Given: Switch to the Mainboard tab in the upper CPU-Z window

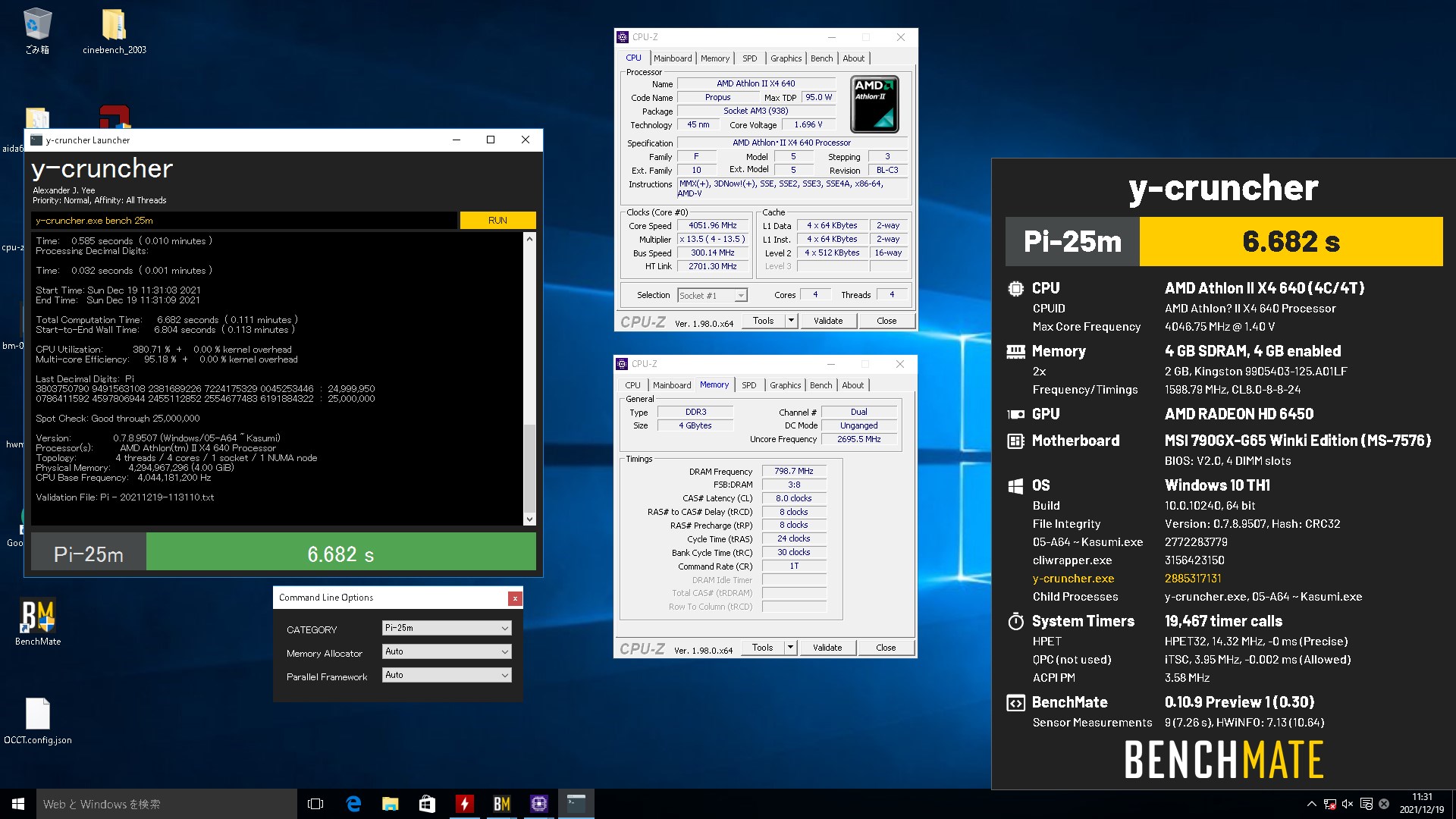Looking at the screenshot, I should (x=673, y=58).
